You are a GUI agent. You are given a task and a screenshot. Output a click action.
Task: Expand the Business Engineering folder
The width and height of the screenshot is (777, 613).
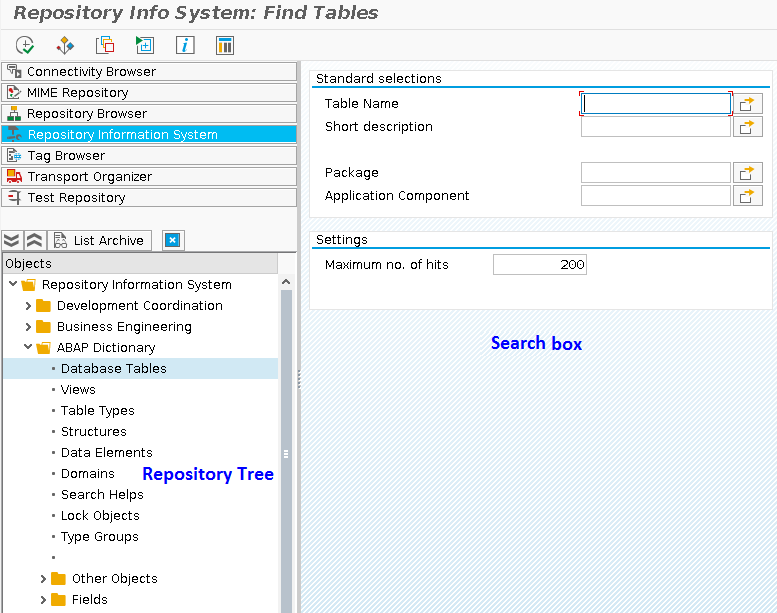(28, 327)
